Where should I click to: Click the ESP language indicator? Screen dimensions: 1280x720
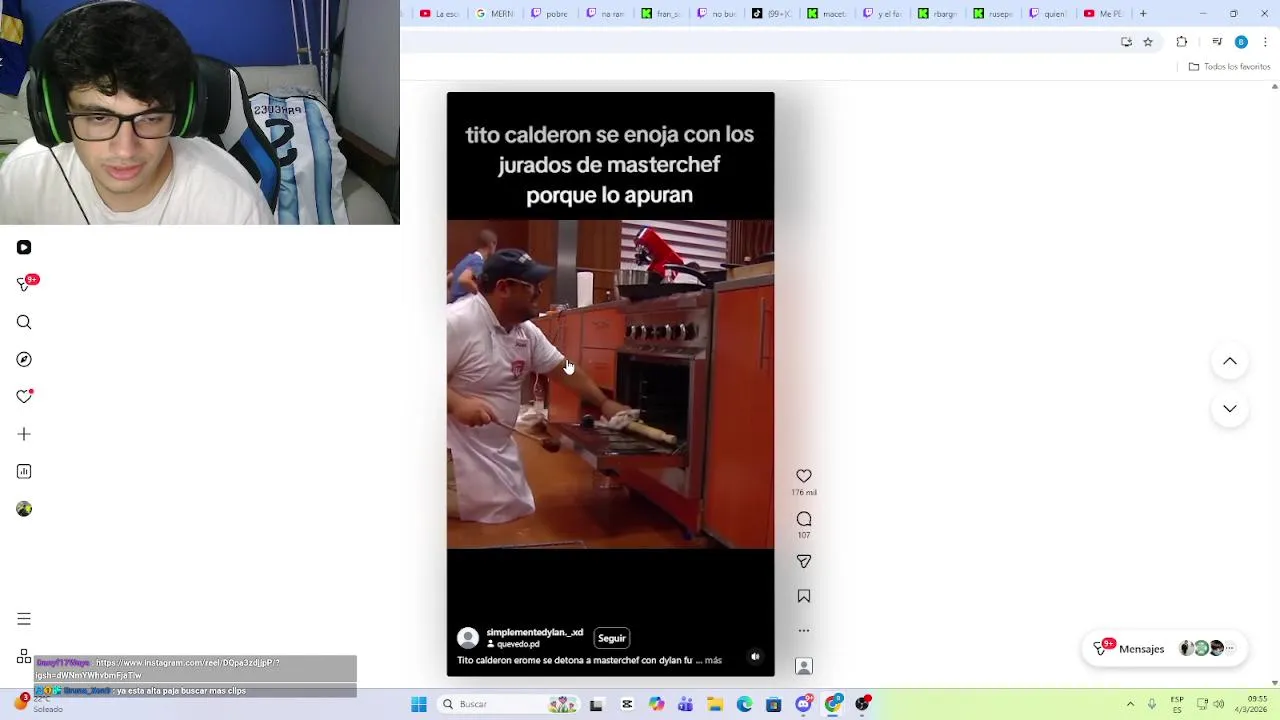1177,704
